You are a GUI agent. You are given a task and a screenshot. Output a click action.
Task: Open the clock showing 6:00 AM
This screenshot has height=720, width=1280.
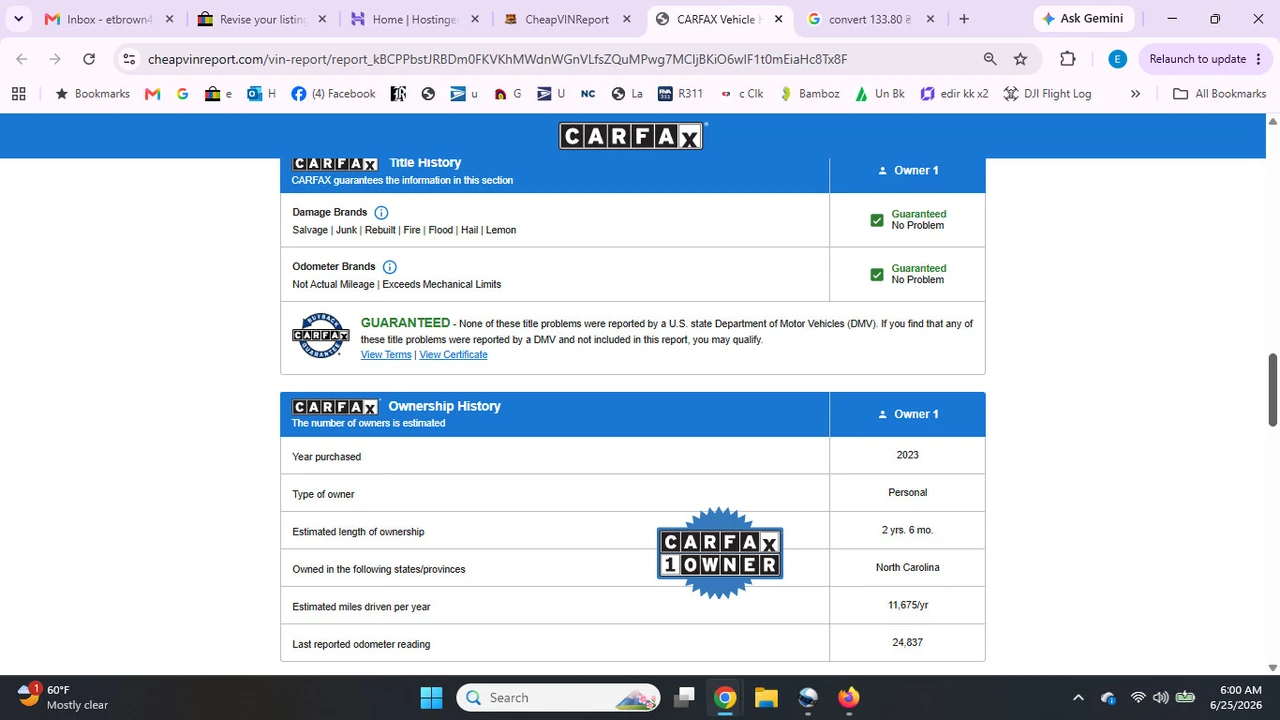coord(1240,697)
